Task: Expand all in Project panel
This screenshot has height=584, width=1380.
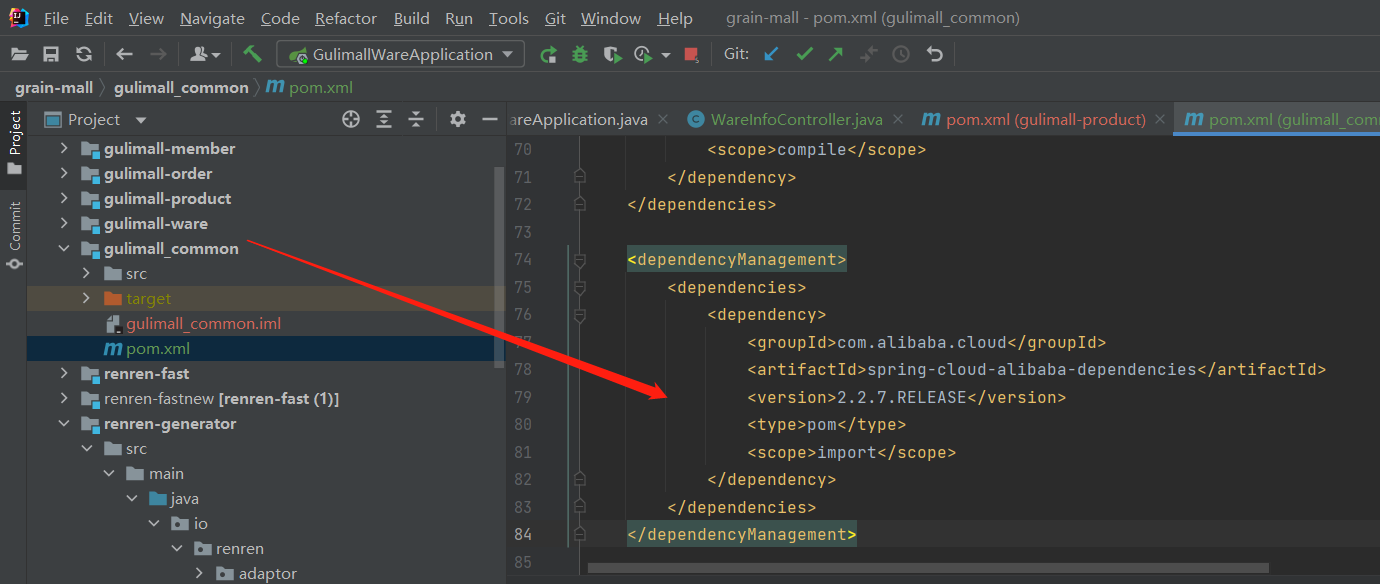Action: (384, 120)
